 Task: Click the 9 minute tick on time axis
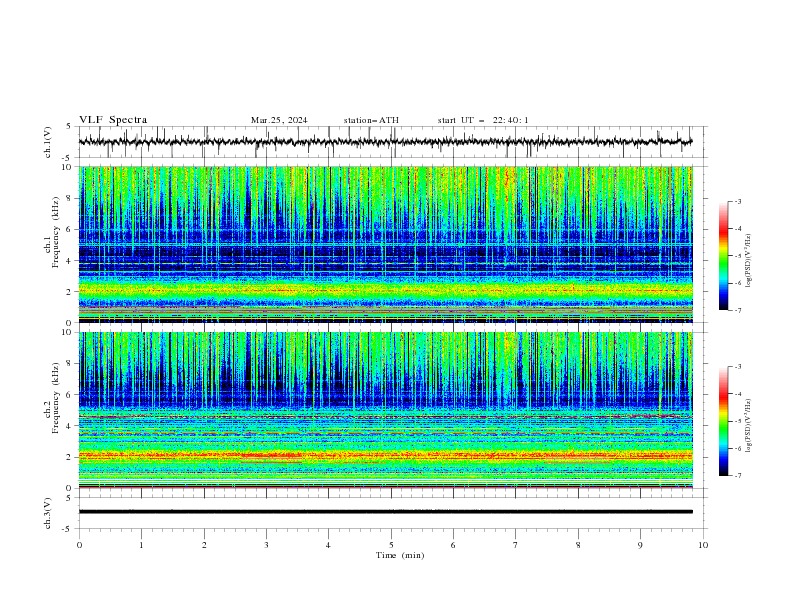point(640,545)
